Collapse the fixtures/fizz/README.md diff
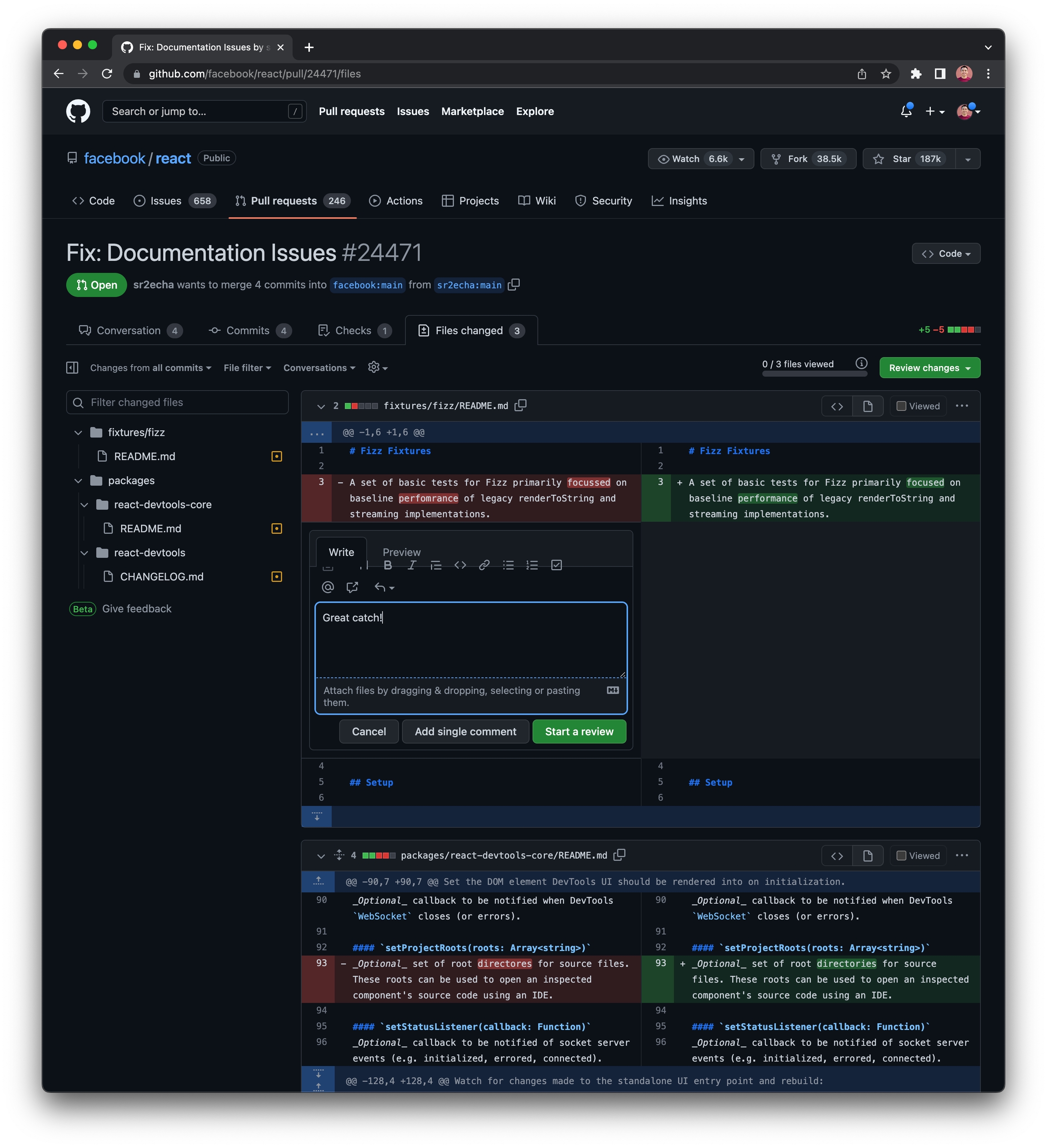Screen dimensions: 1047x1148 point(321,406)
